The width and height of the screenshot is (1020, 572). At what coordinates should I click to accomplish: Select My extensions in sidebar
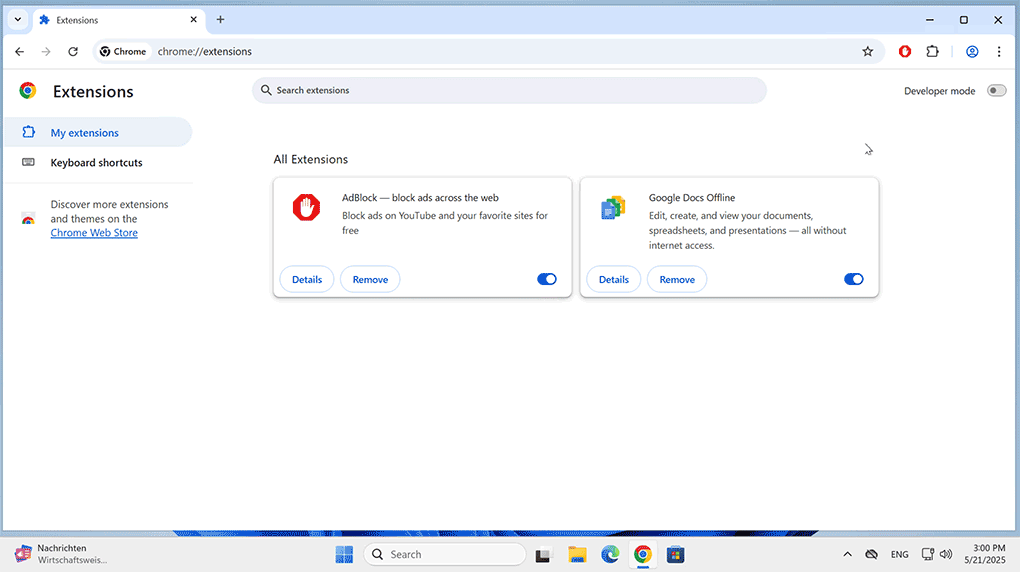point(98,132)
